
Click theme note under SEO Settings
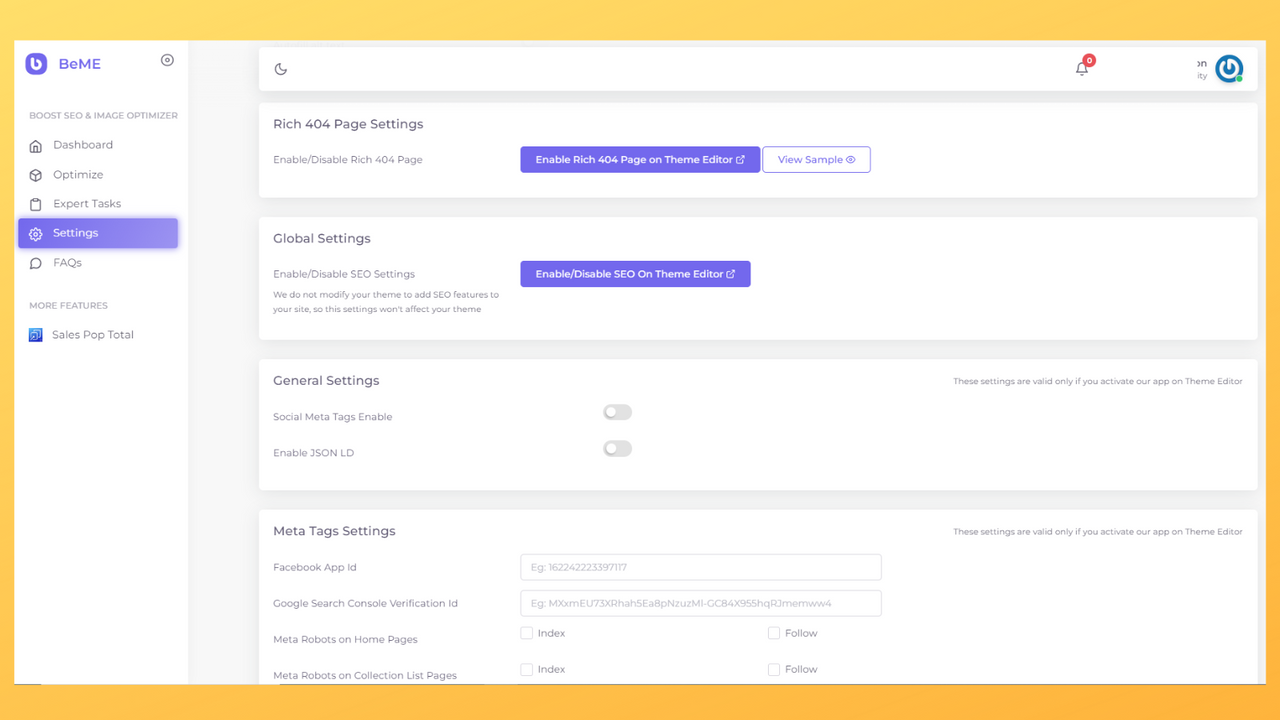[386, 302]
